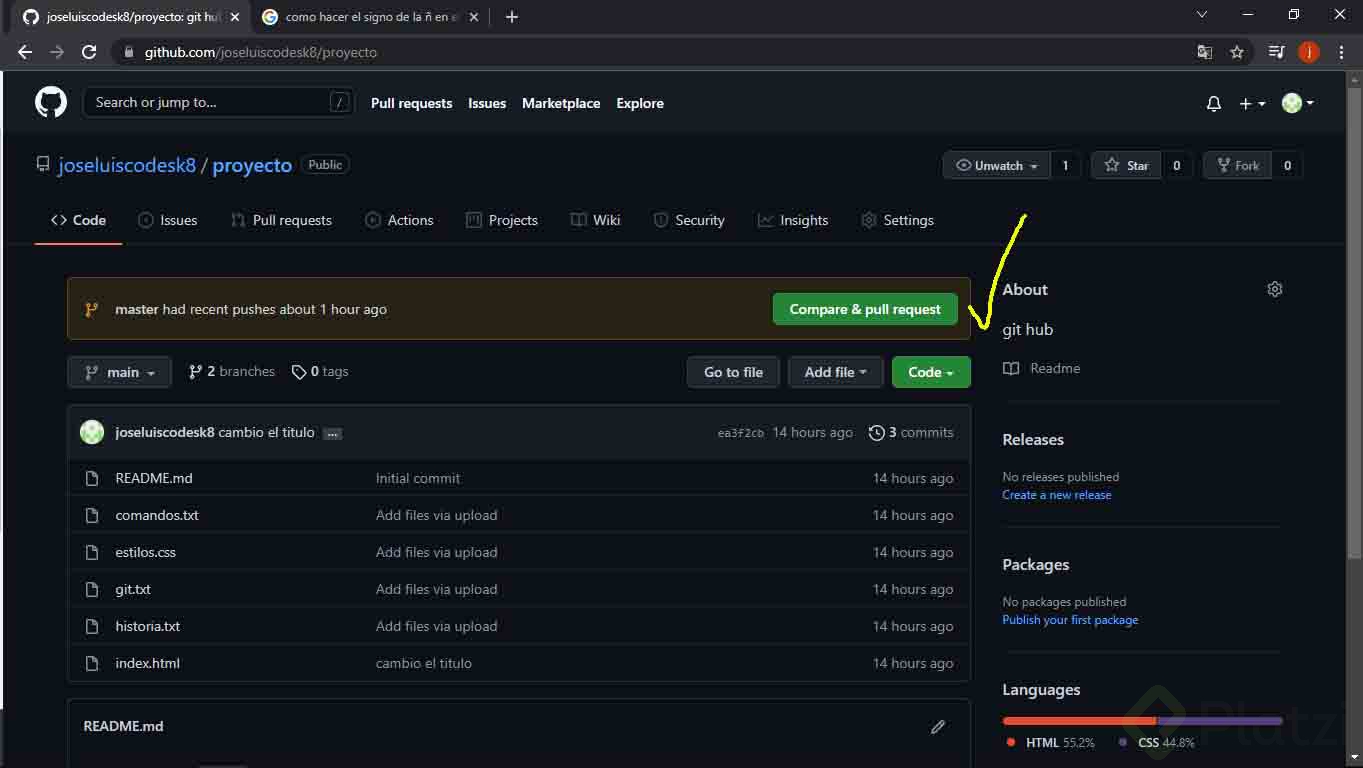Open the joseluiscodesk8 owner link
Image resolution: width=1363 pixels, height=768 pixels.
coord(127,165)
